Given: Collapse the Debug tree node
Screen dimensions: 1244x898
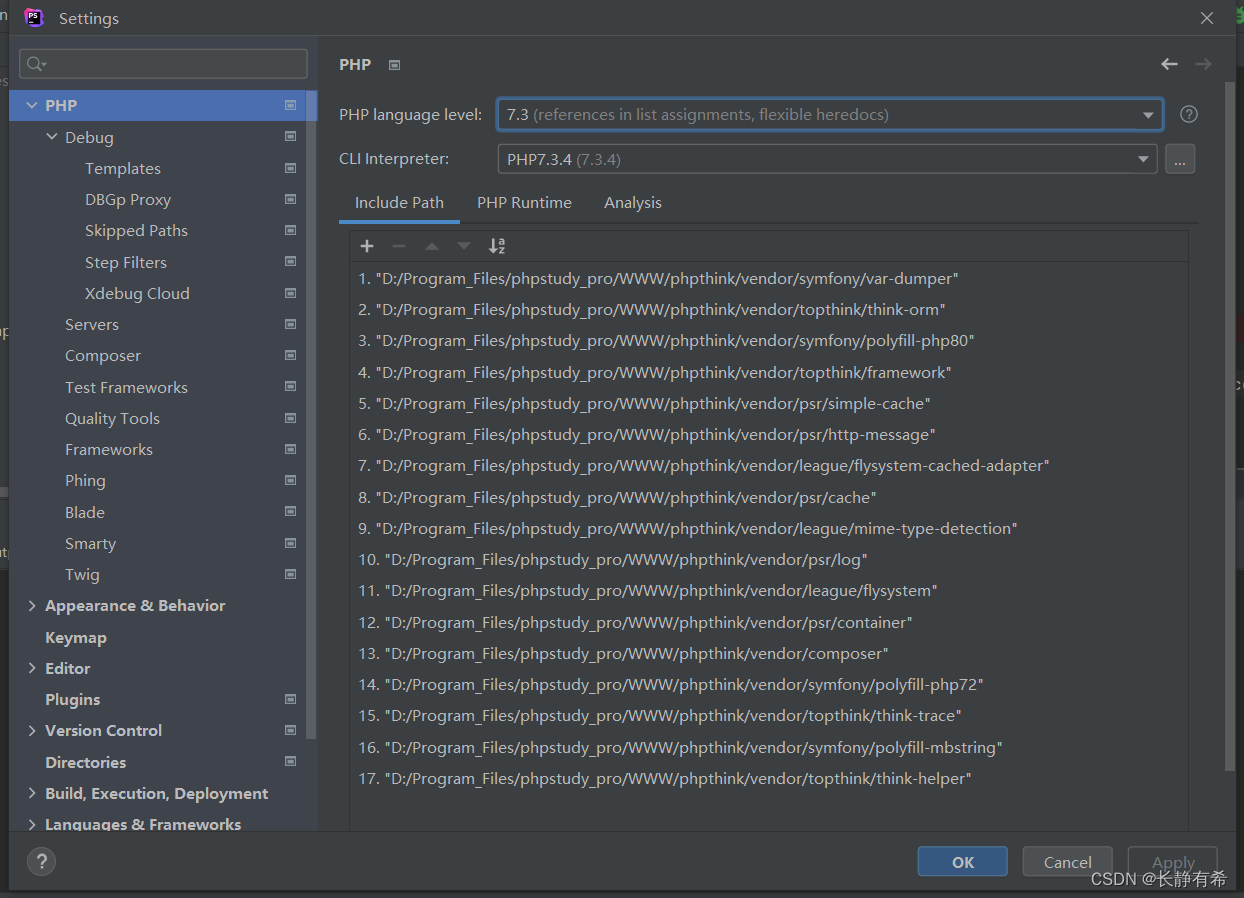Looking at the screenshot, I should click(52, 137).
